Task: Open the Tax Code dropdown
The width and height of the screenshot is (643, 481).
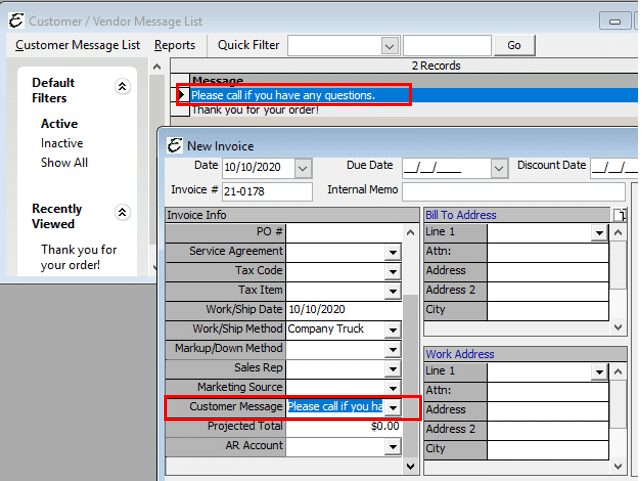Action: (393, 271)
